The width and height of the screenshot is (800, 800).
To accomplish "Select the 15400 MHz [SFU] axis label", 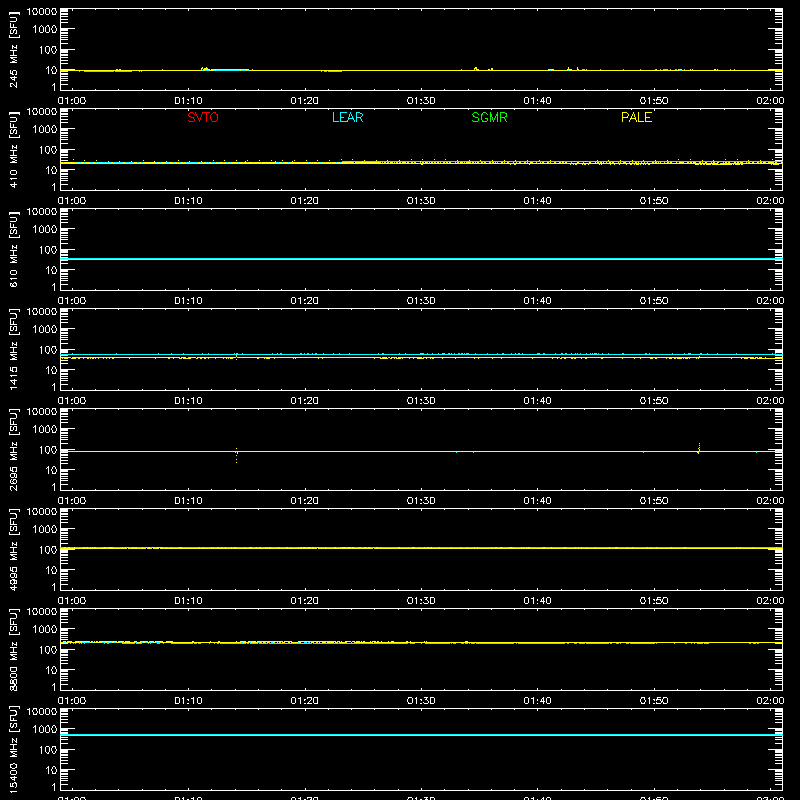I will [14, 749].
